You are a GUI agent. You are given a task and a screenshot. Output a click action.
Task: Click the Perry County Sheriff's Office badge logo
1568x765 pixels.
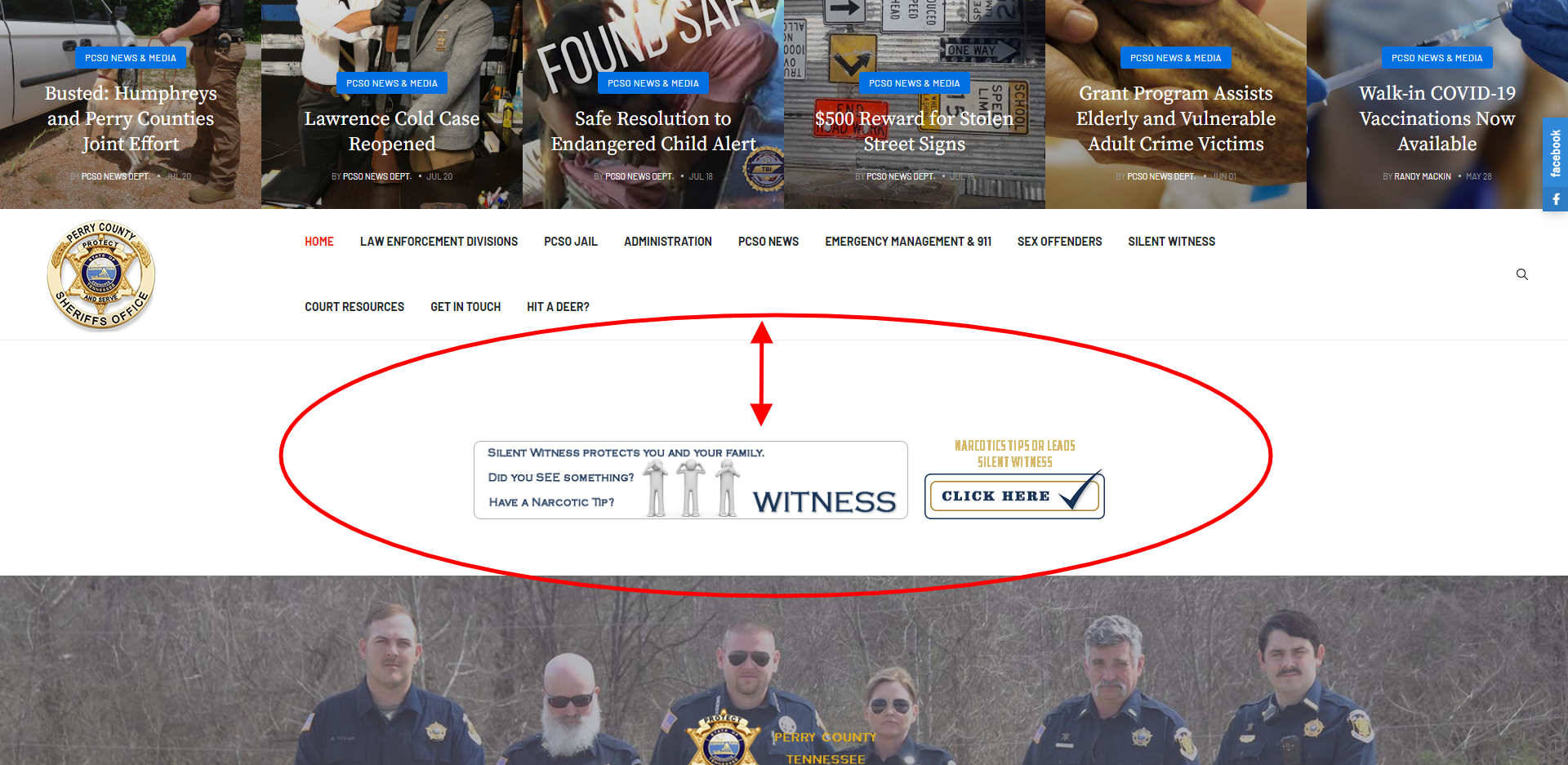coord(101,275)
